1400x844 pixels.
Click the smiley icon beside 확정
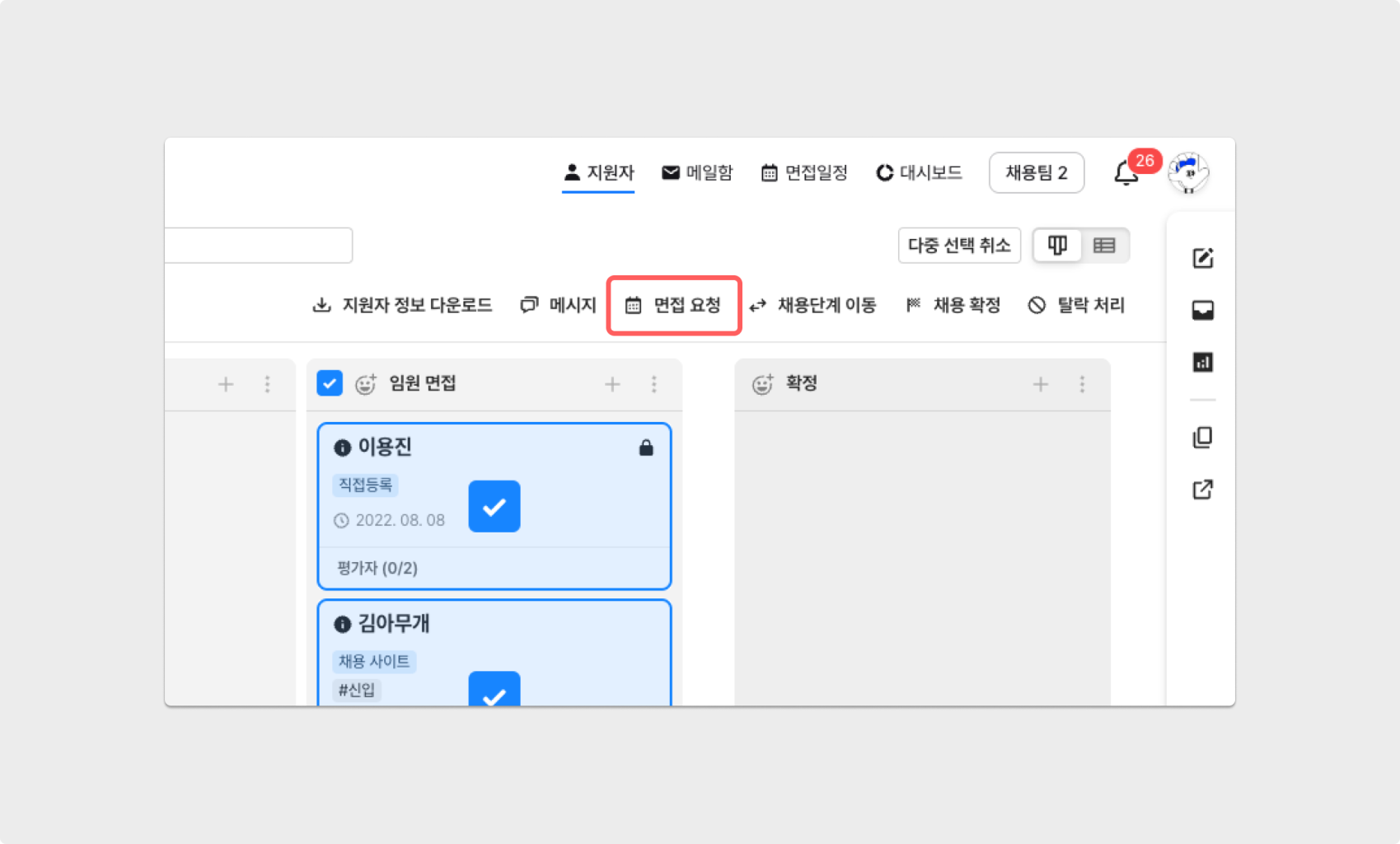[762, 383]
